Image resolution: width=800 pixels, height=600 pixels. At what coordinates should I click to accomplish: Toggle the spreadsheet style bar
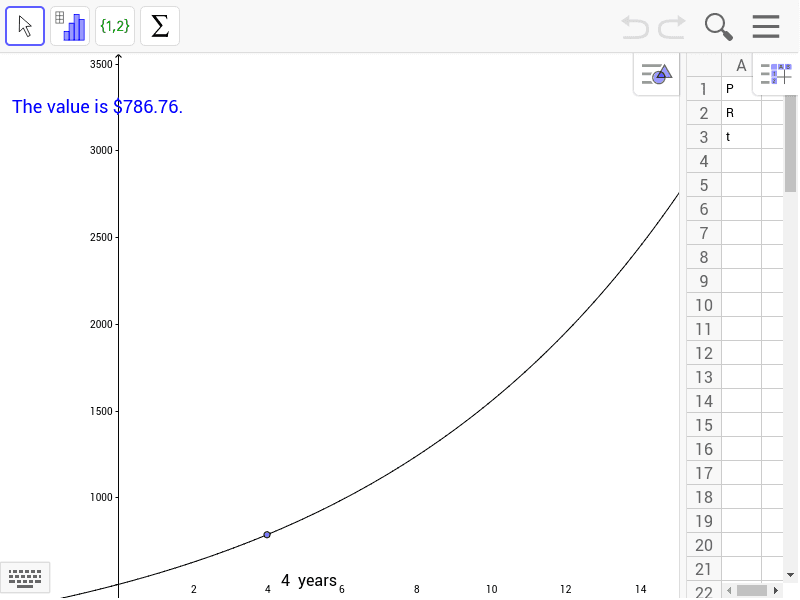click(775, 73)
